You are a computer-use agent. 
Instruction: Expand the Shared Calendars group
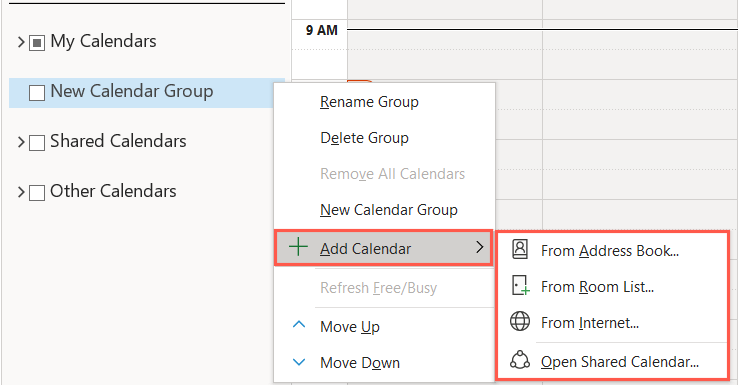[21, 142]
